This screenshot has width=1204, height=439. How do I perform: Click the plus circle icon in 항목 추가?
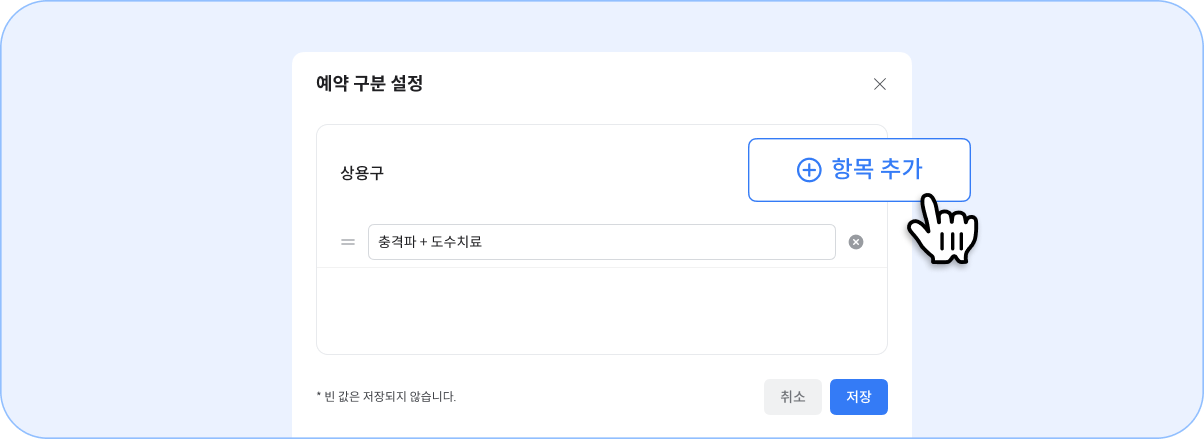[x=809, y=170]
